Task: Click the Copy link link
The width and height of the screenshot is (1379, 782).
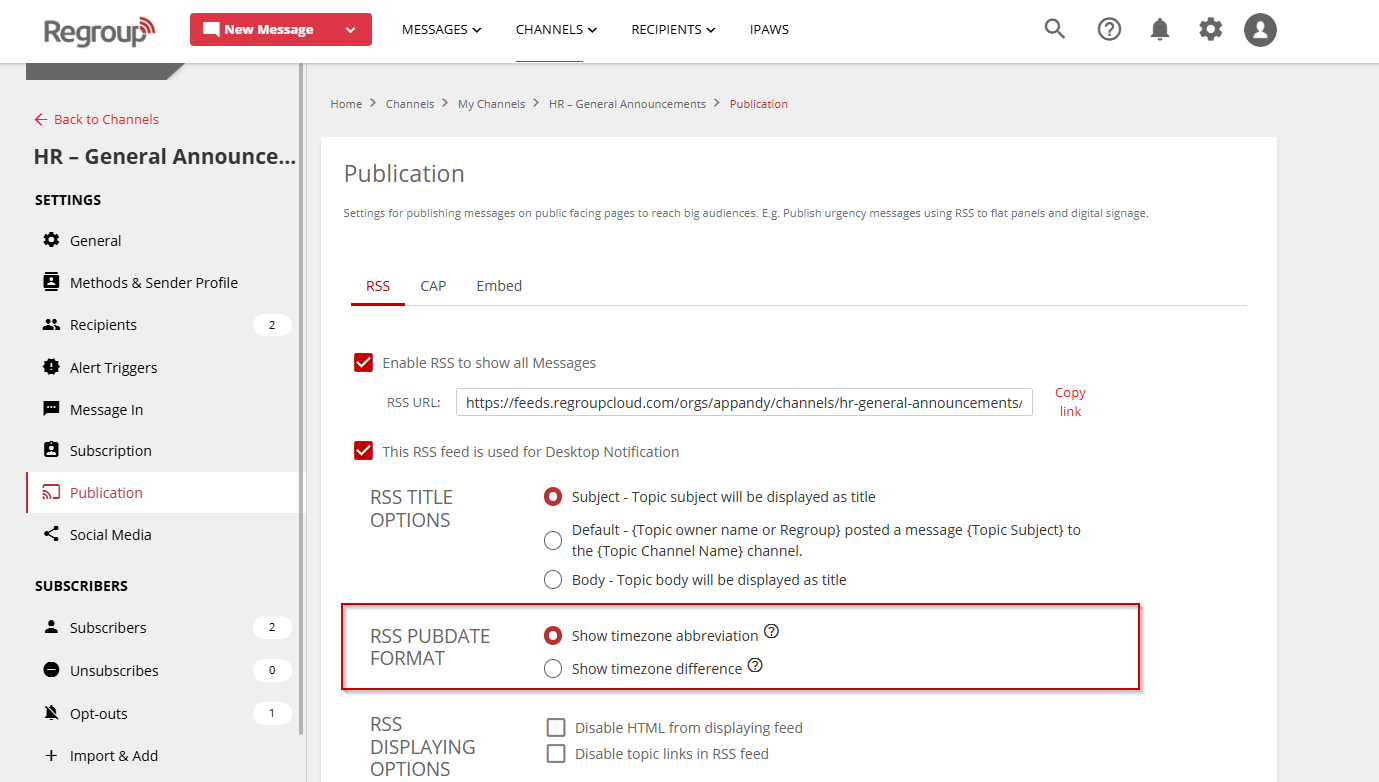Action: pyautogui.click(x=1070, y=402)
